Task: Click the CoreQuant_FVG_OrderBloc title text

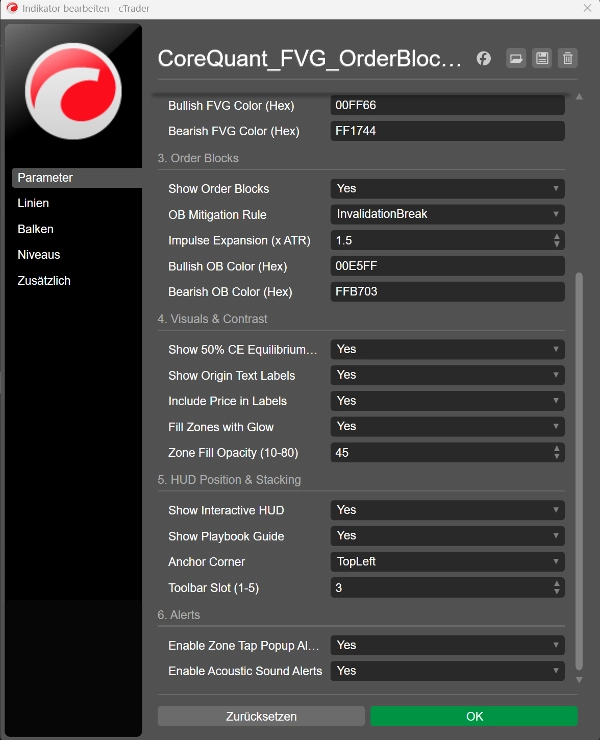Action: 310,59
